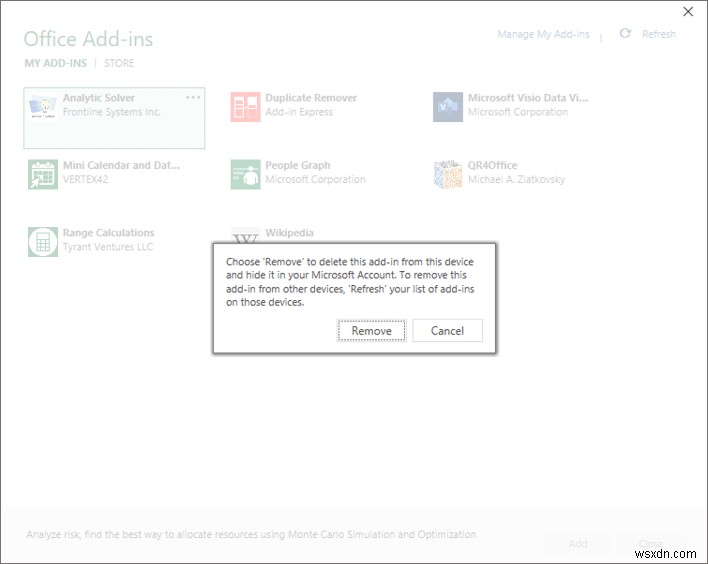Select the Microsoft Visio Data Visualizer icon

coord(448,107)
